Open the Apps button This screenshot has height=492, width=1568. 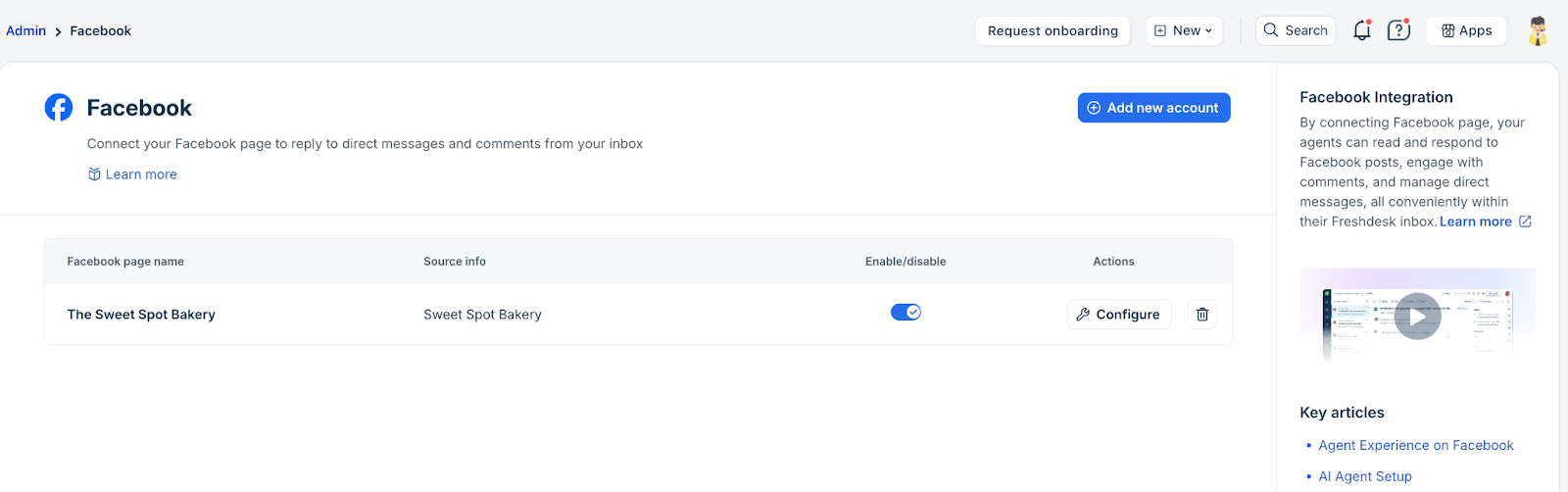click(1466, 30)
